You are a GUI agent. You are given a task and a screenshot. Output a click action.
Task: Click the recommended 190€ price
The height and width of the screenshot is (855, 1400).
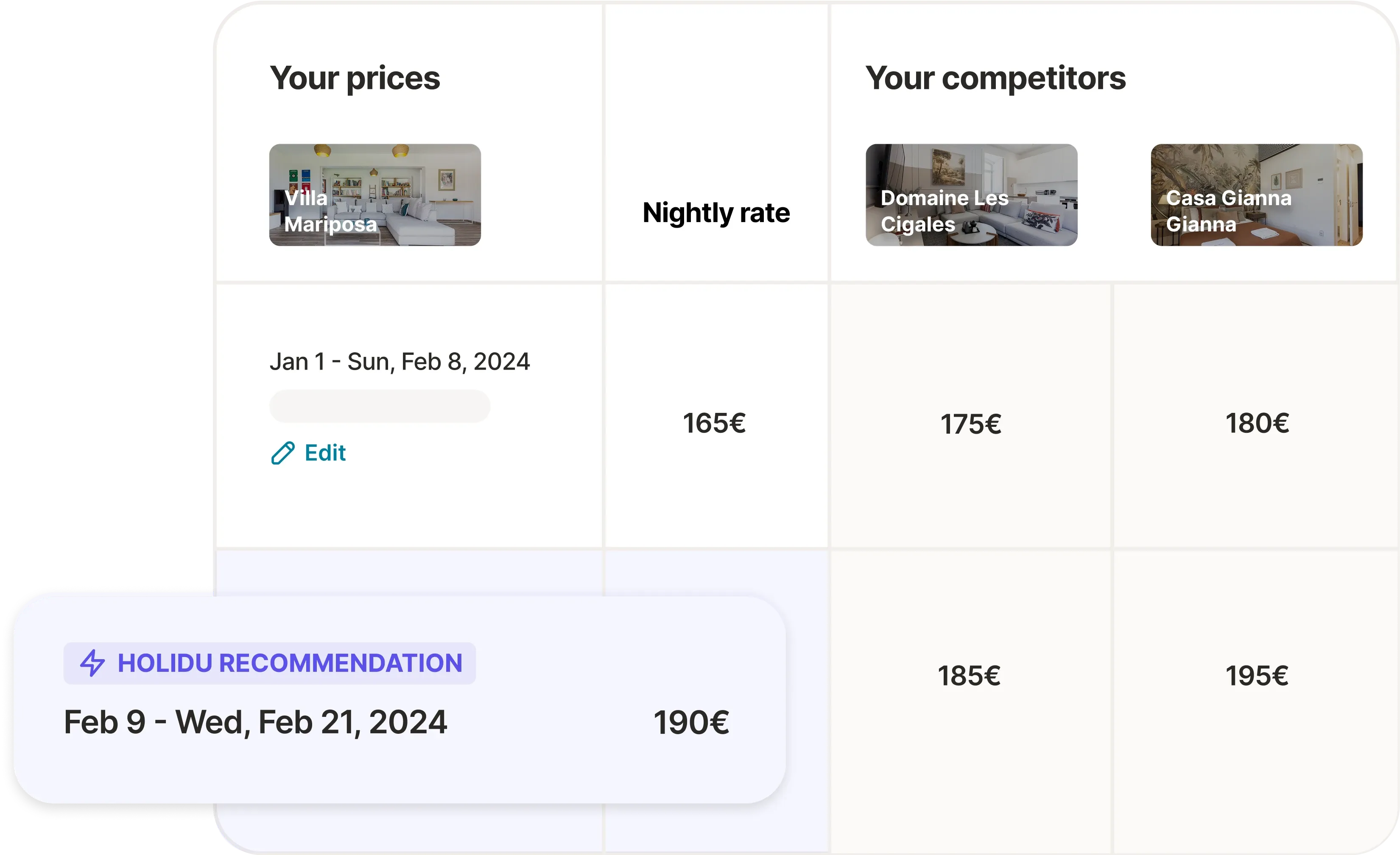click(x=691, y=723)
